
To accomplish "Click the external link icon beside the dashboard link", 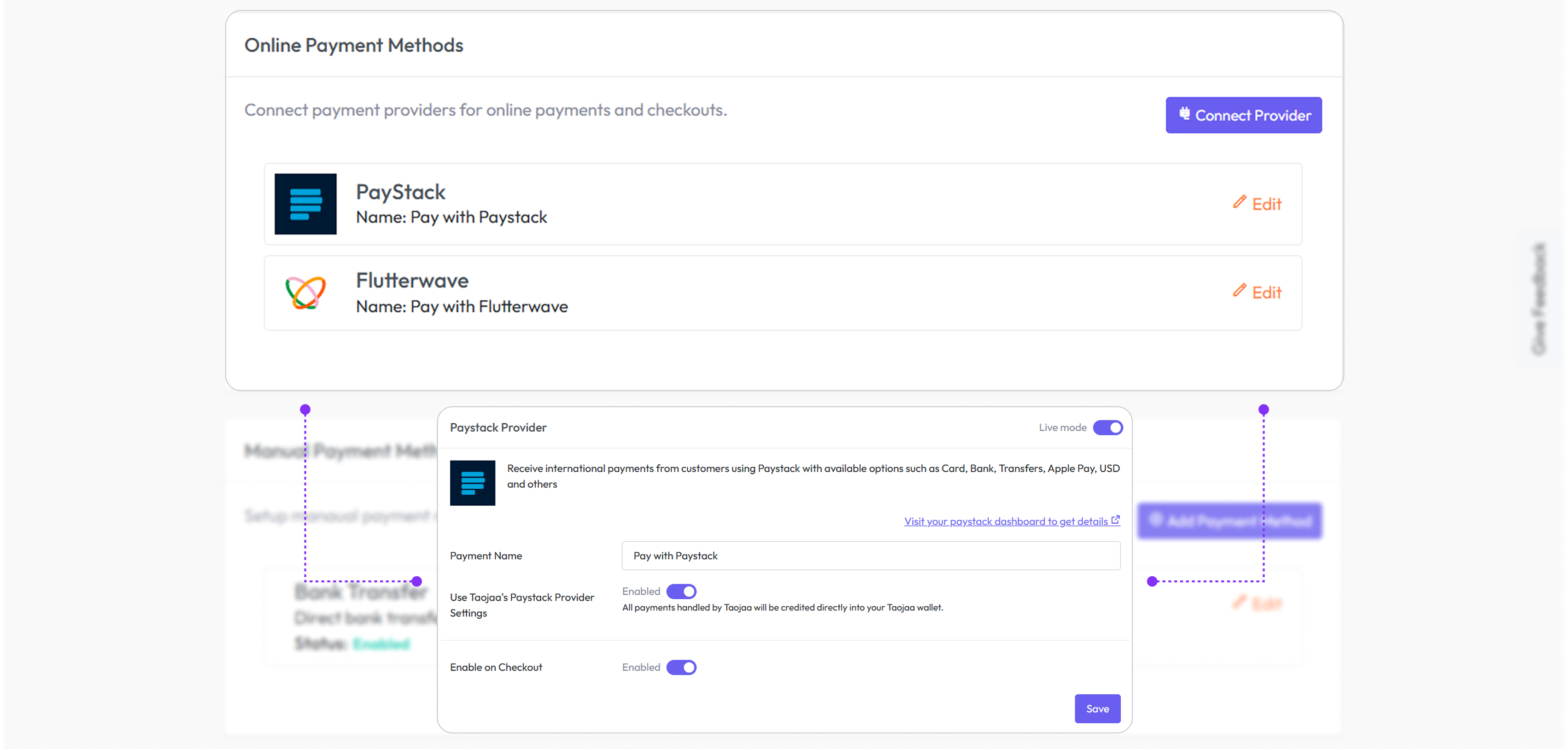I will [1115, 520].
